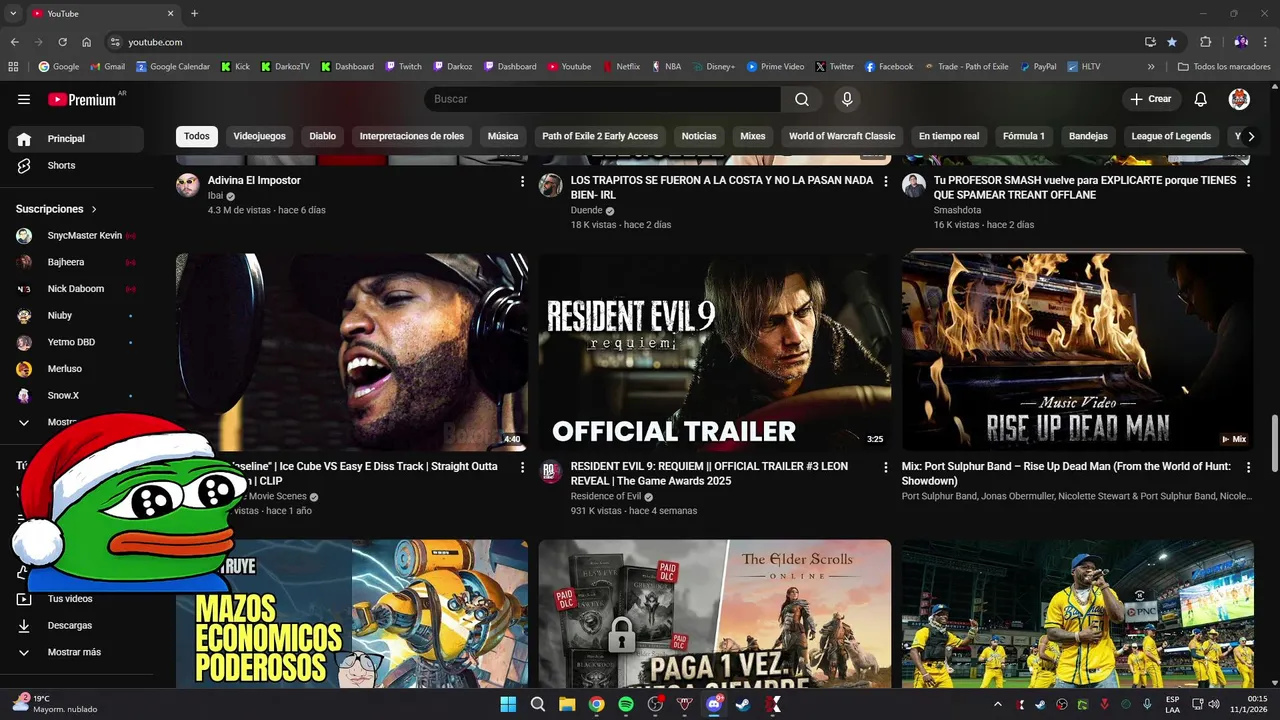Go to Principal in sidebar

point(76,139)
